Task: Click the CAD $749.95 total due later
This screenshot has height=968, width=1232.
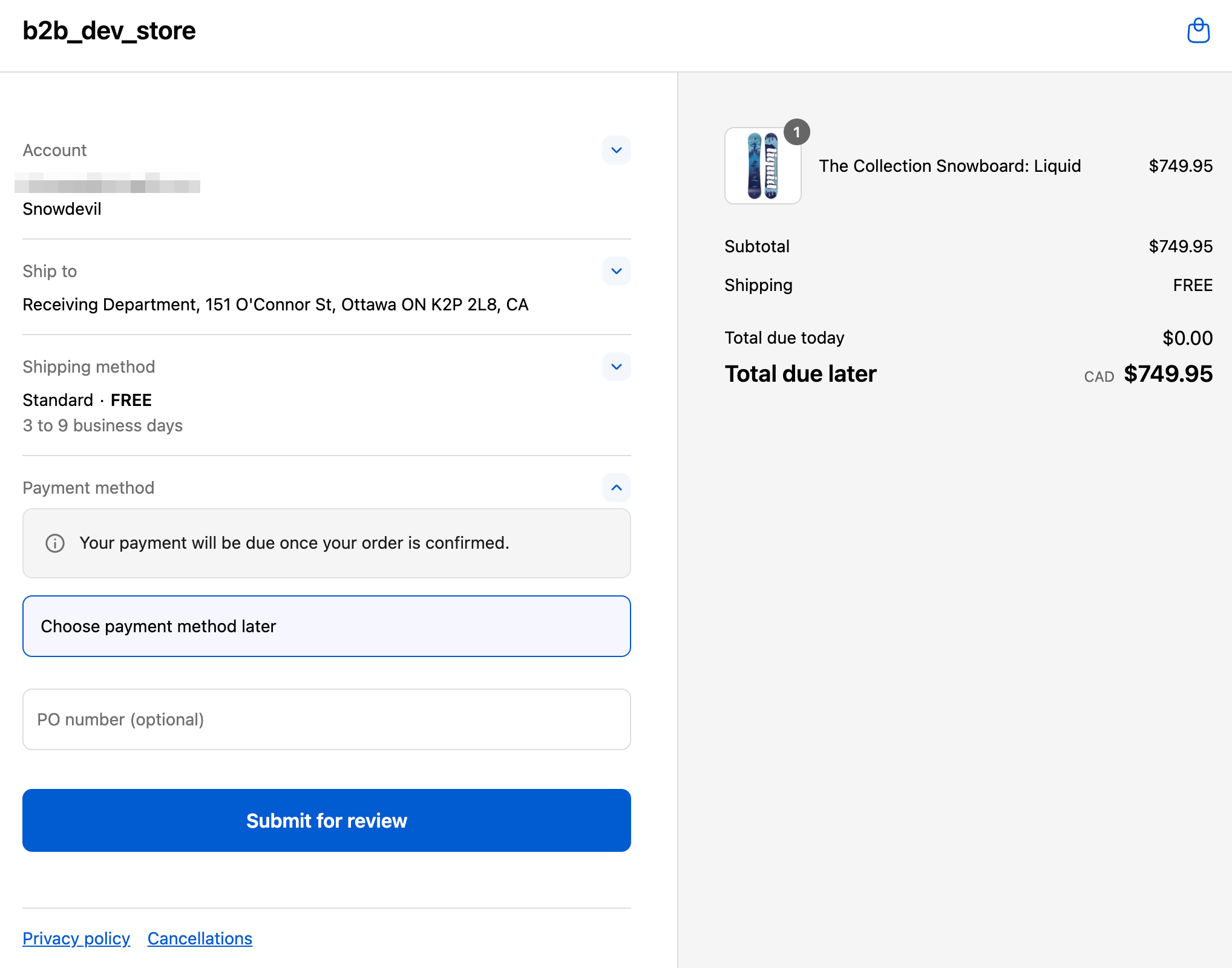Action: pyautogui.click(x=1148, y=374)
